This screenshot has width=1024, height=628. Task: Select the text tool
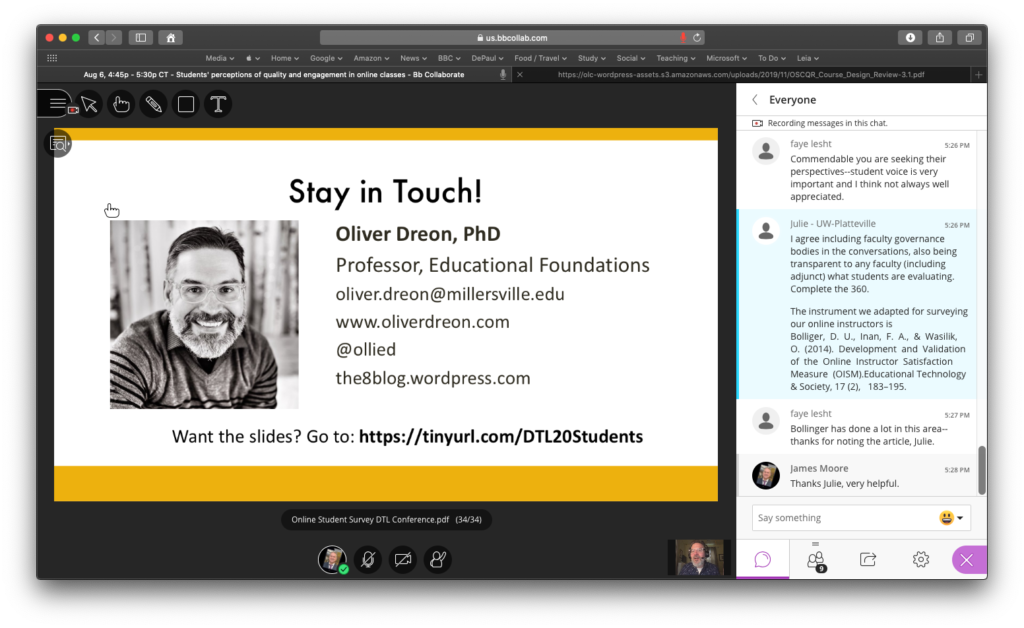point(218,104)
